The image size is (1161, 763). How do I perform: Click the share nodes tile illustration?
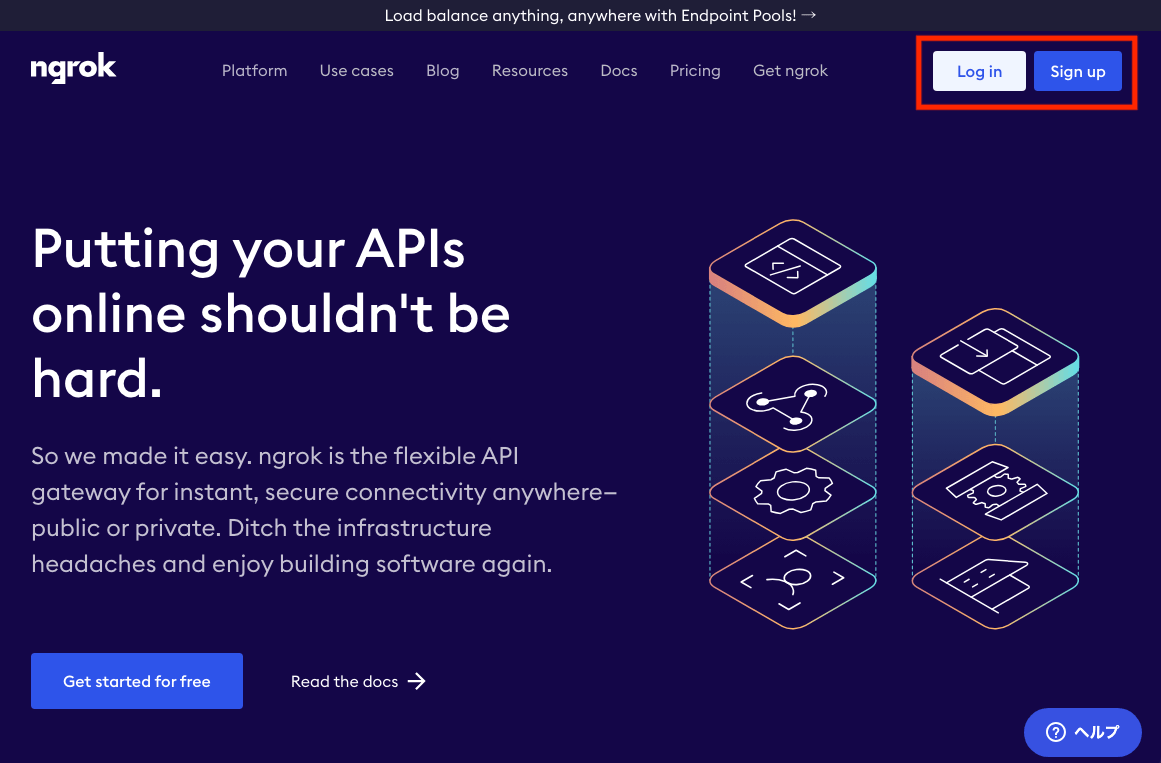coord(793,404)
